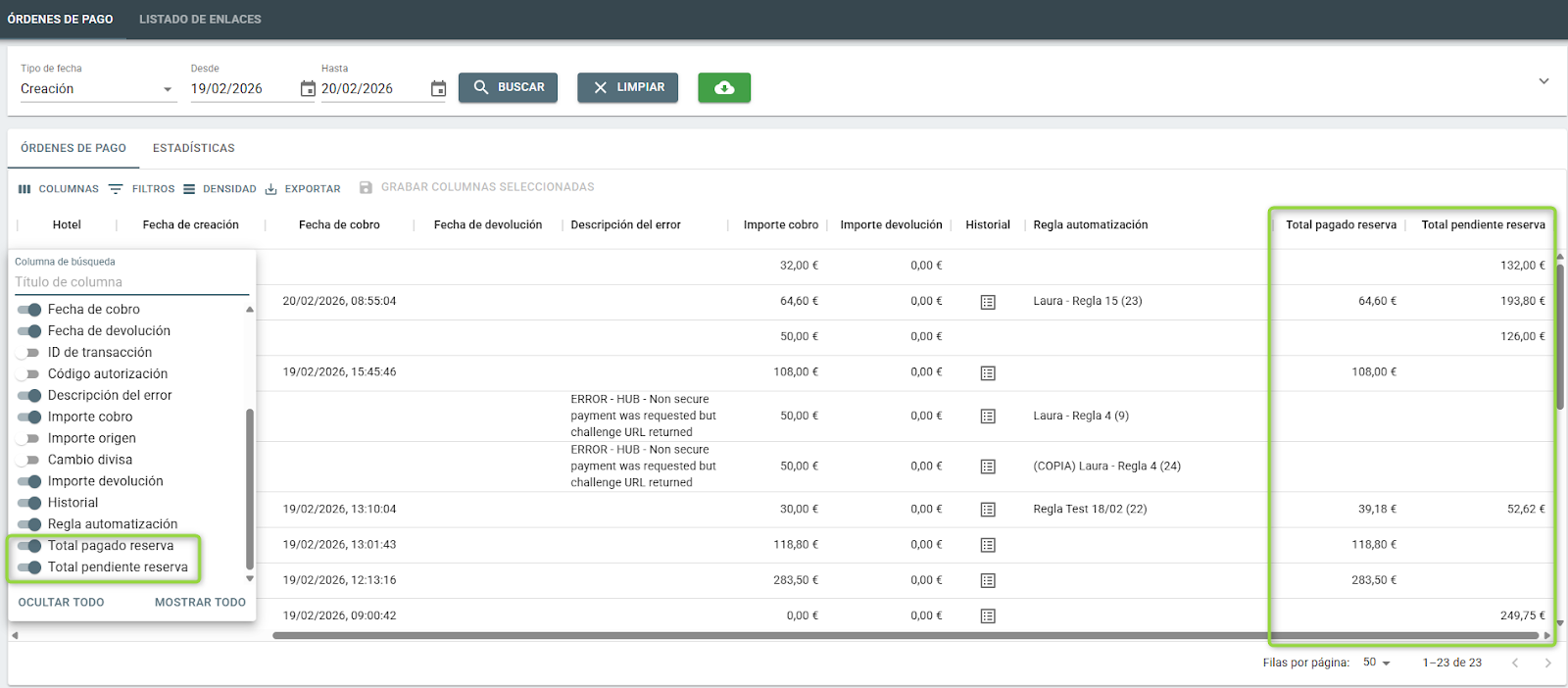Enable the ID de transacción column switch
Viewport: 1568px width, 688px height.
point(29,353)
